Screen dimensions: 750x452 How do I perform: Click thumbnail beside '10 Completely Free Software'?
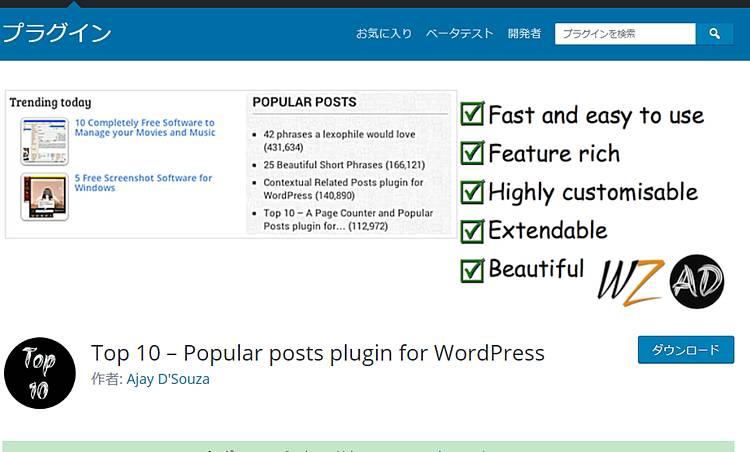(44, 142)
